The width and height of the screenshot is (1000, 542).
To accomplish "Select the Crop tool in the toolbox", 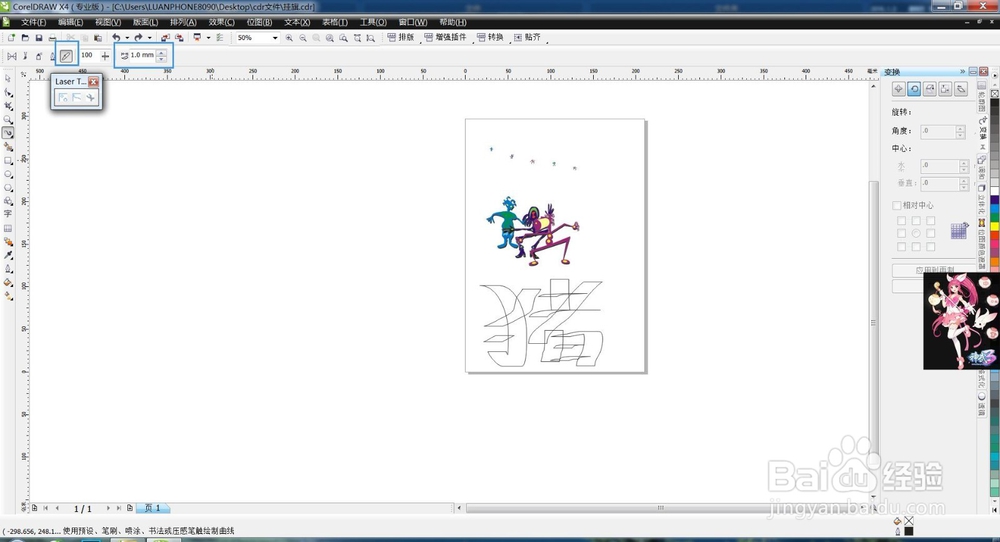I will coord(8,106).
